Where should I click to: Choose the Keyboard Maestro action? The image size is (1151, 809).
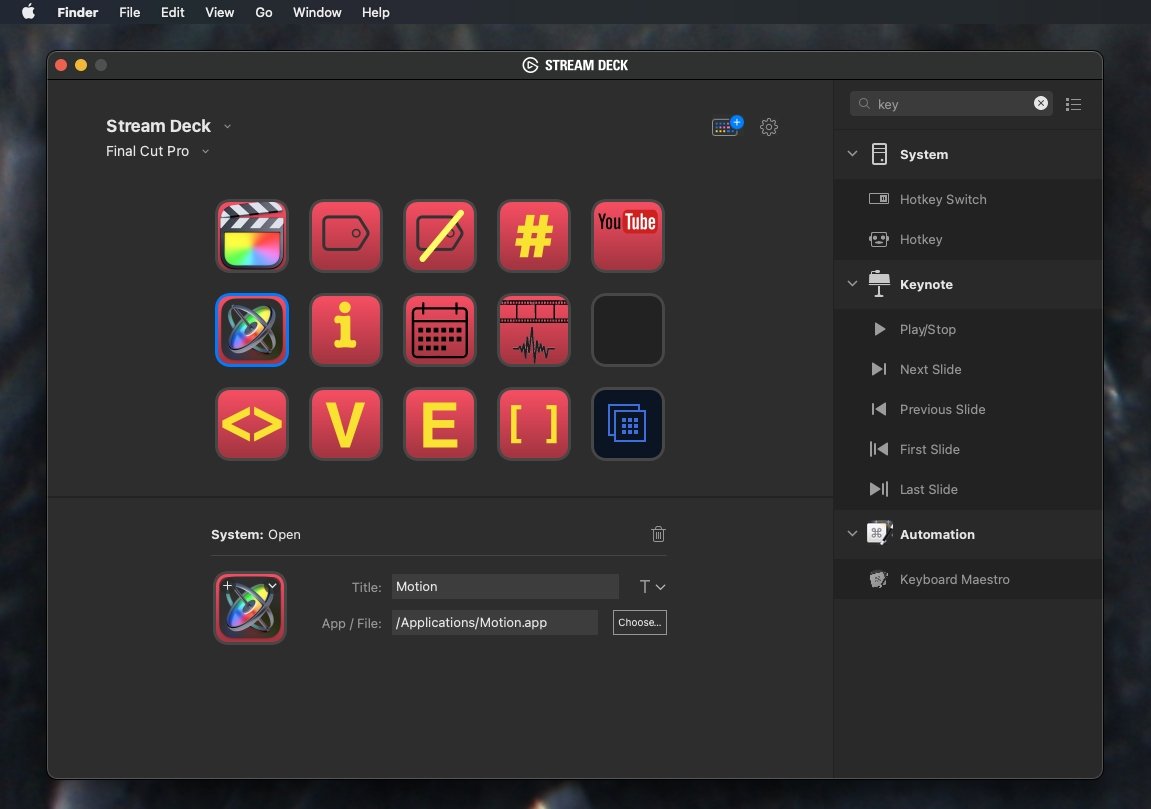pyautogui.click(x=968, y=579)
